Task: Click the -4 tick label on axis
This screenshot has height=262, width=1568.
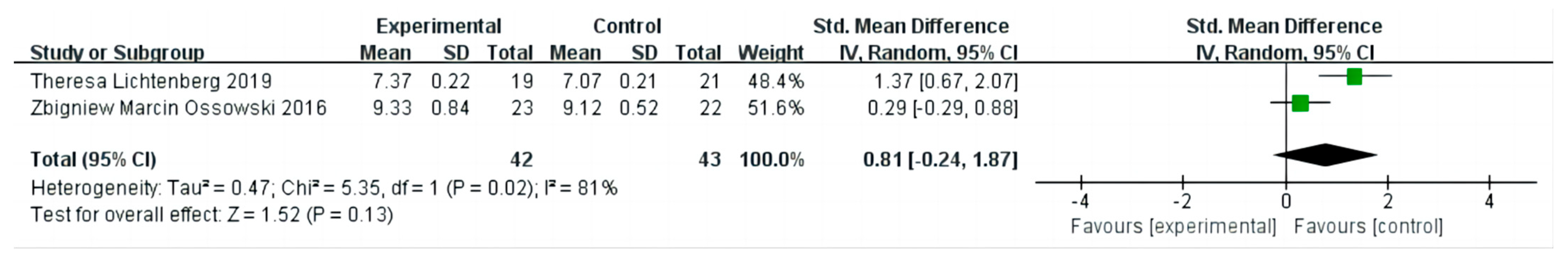Action: pos(1080,201)
